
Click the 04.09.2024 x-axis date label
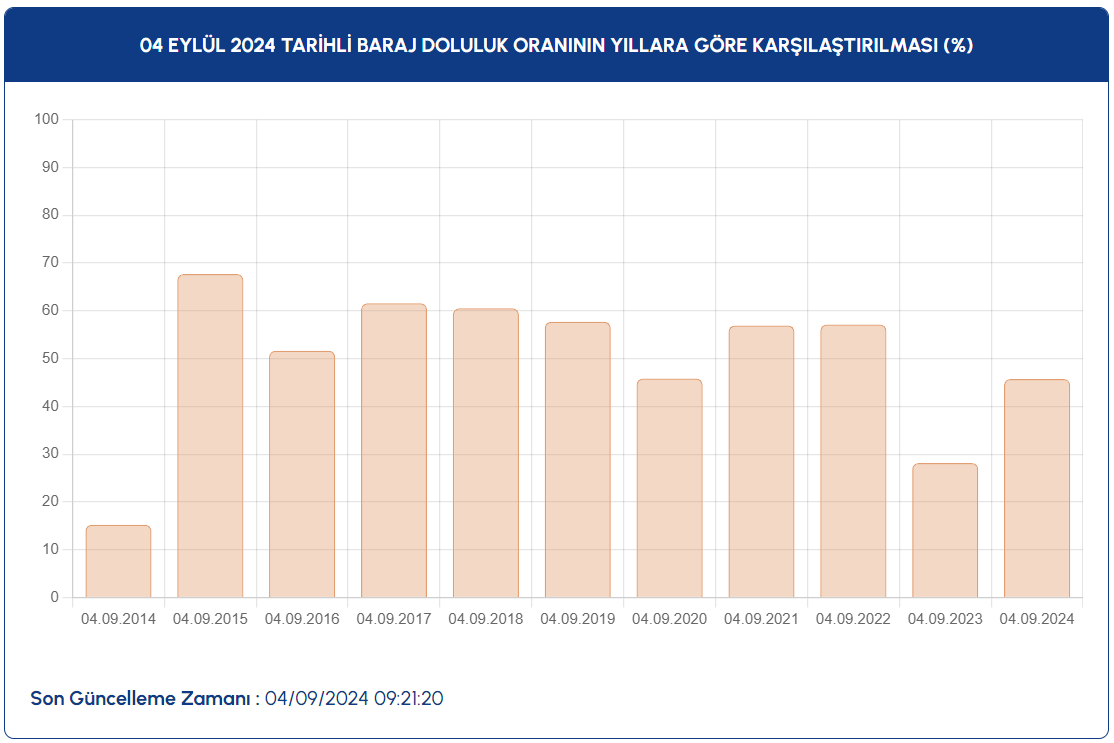pos(1037,619)
